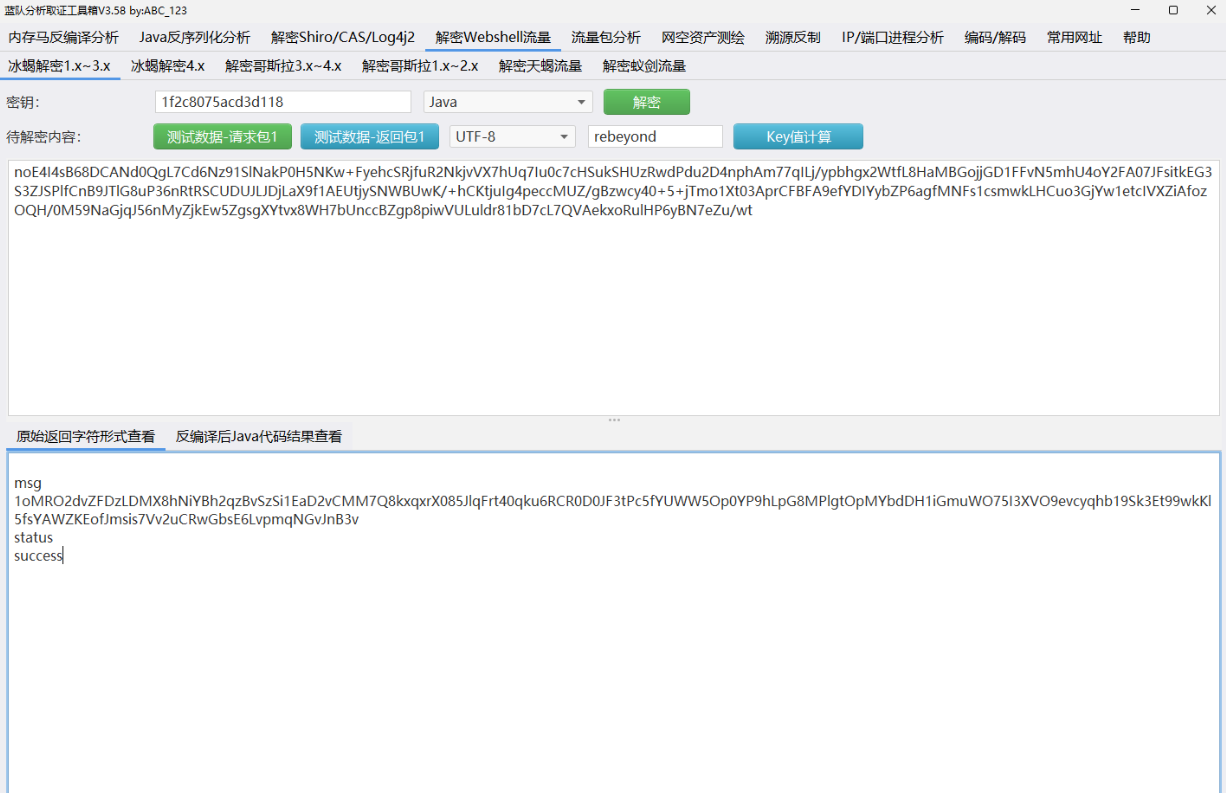1226x793 pixels.
Task: Open 解密哥斯拉1.x~2.x sub-tab
Action: point(420,66)
